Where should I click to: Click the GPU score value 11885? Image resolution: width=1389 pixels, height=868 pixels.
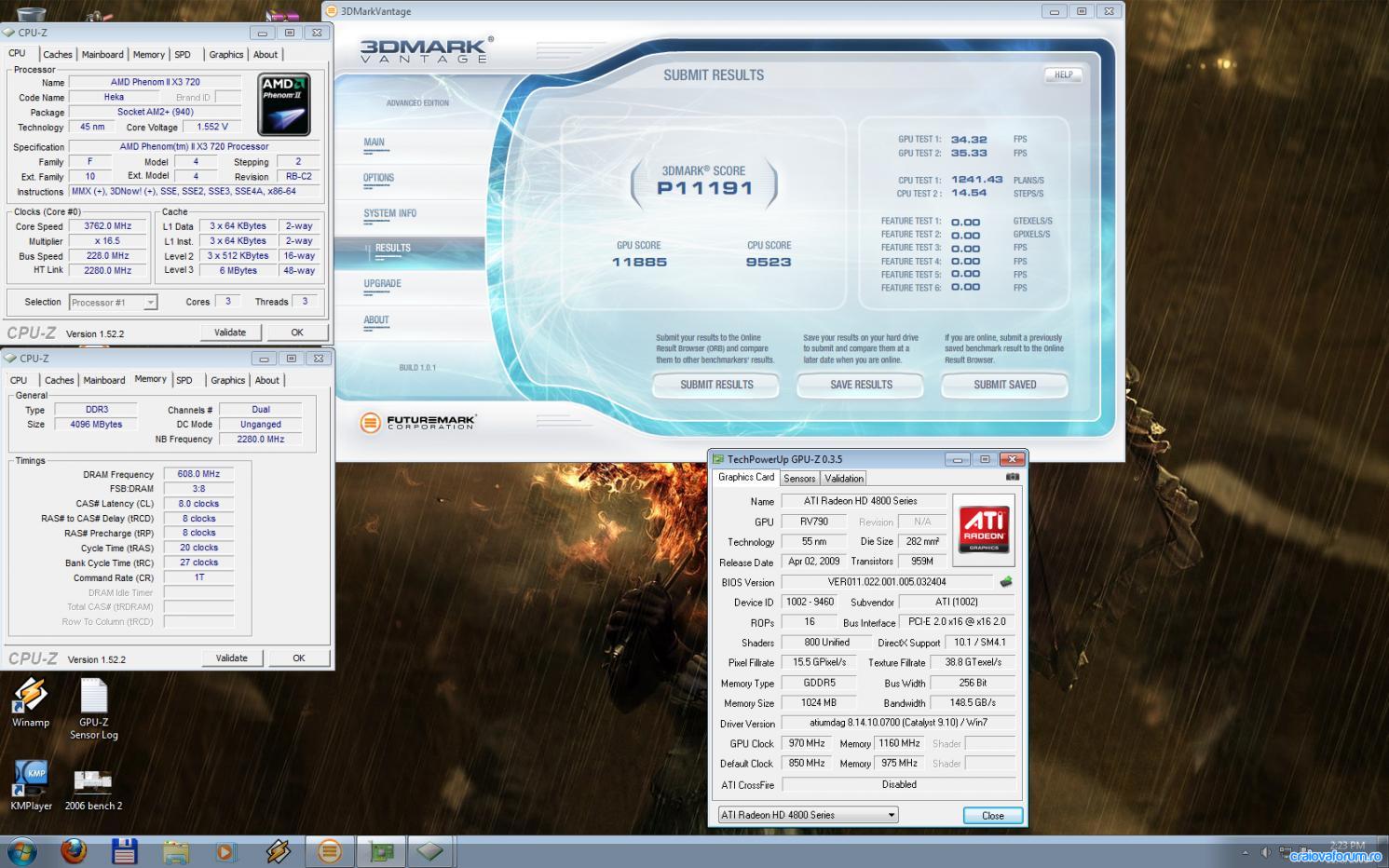pos(639,263)
